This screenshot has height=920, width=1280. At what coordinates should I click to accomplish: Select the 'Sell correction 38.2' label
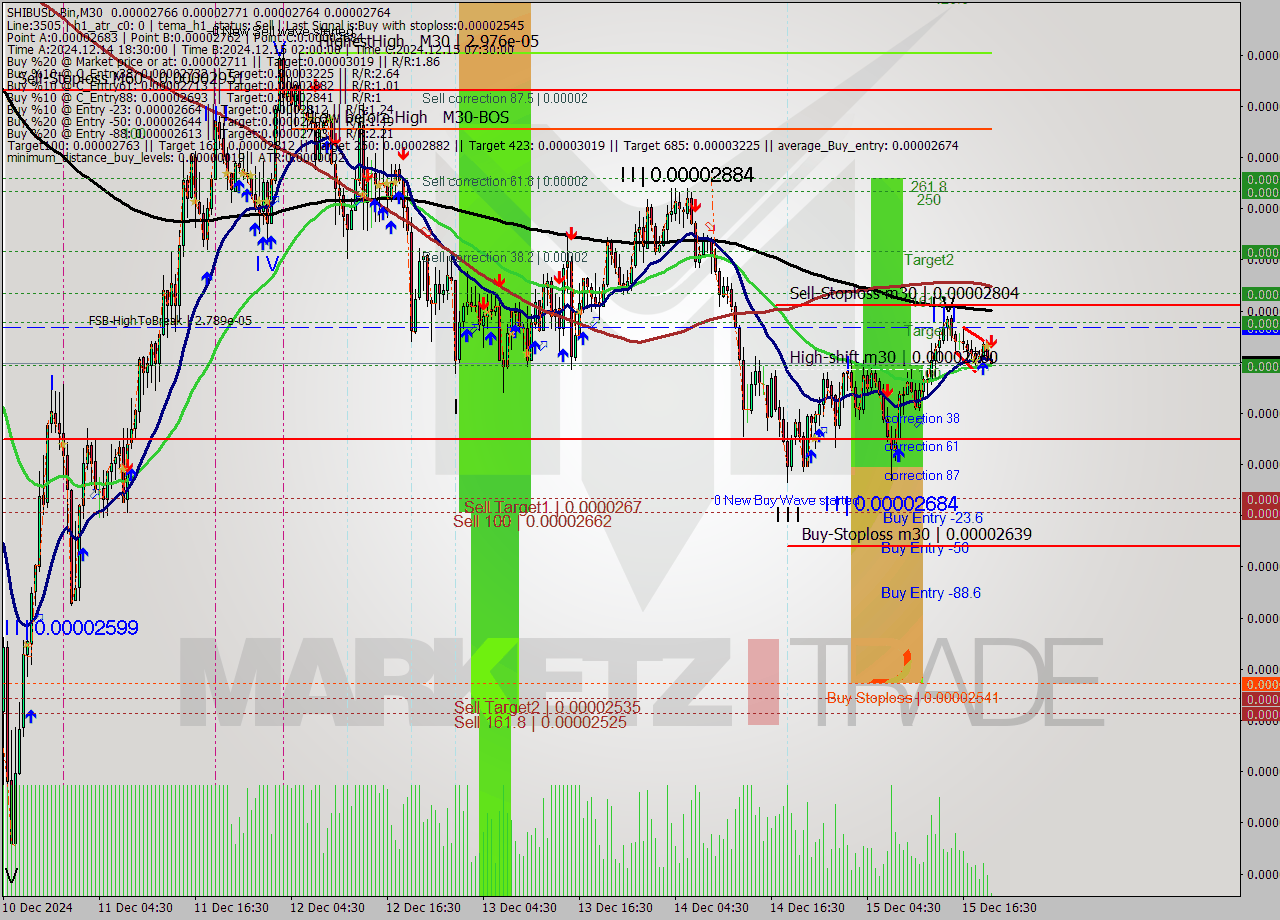(x=505, y=257)
